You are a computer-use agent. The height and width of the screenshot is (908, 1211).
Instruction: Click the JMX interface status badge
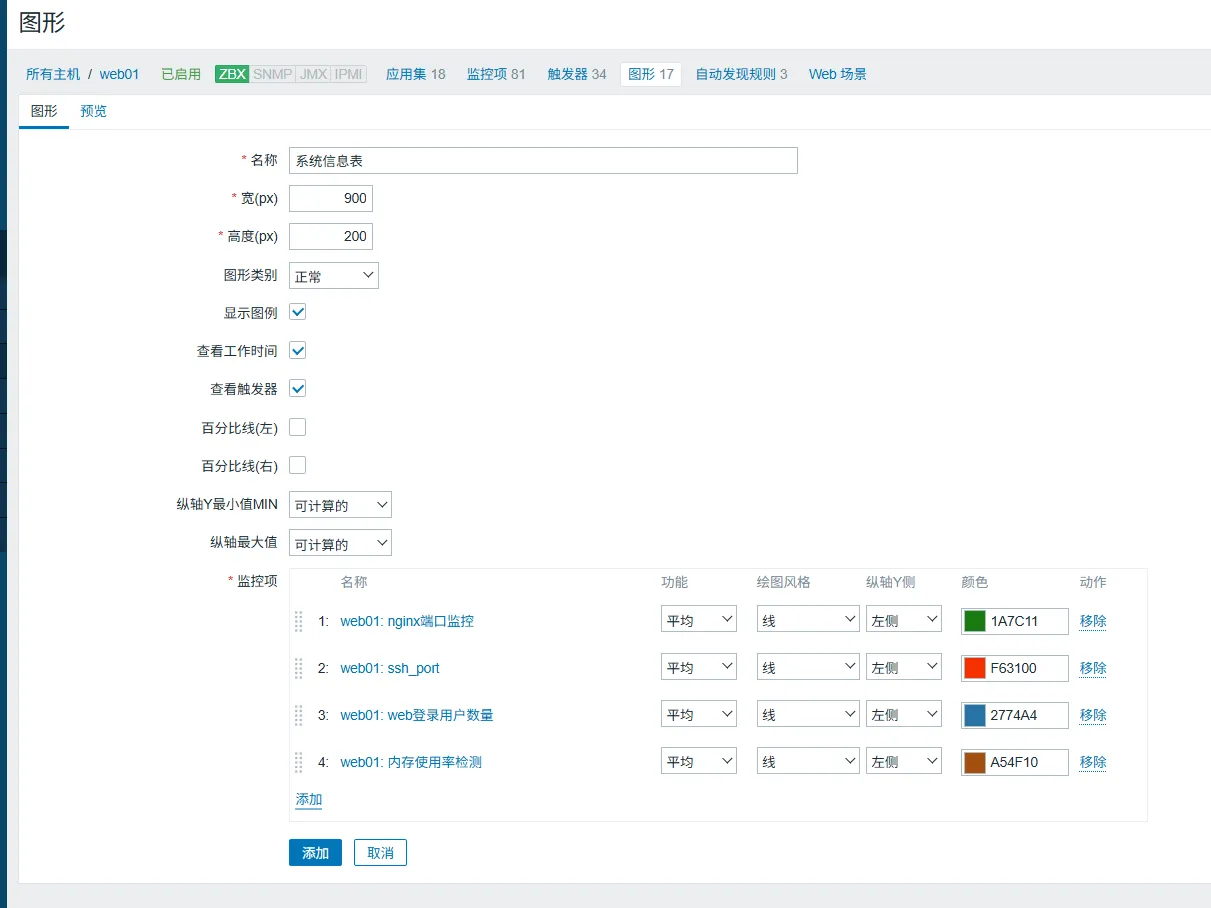click(313, 74)
